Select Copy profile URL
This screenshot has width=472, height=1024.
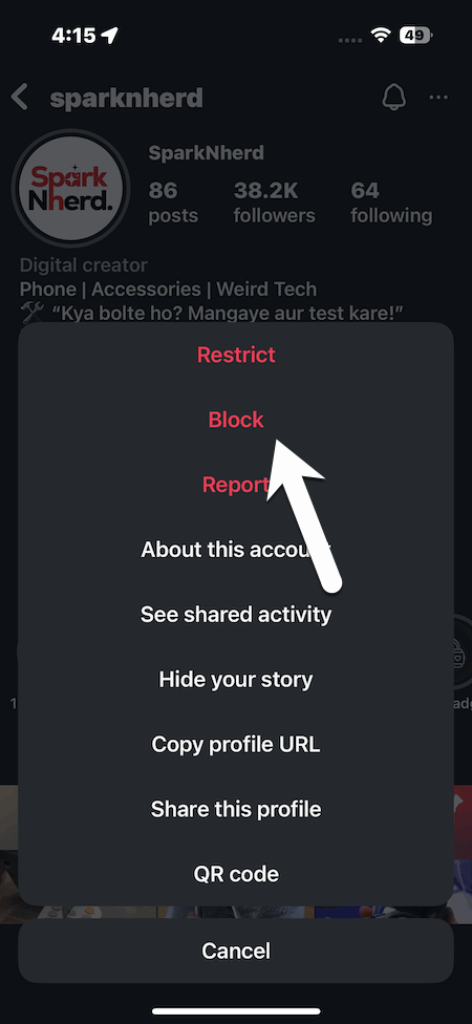236,744
